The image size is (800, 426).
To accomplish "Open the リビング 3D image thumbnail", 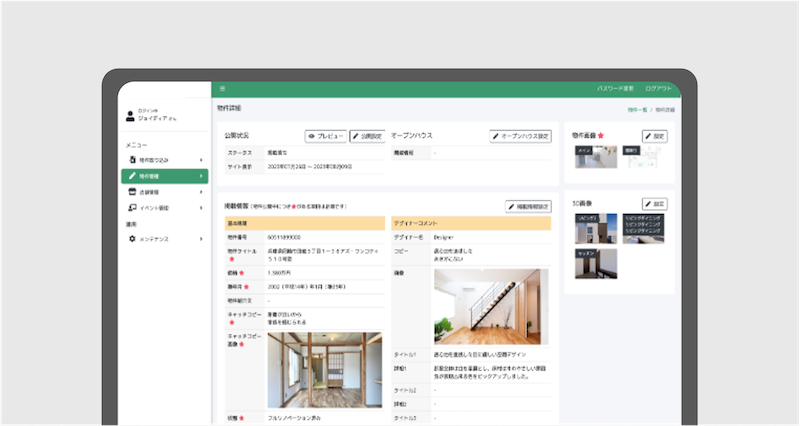I will click(596, 229).
